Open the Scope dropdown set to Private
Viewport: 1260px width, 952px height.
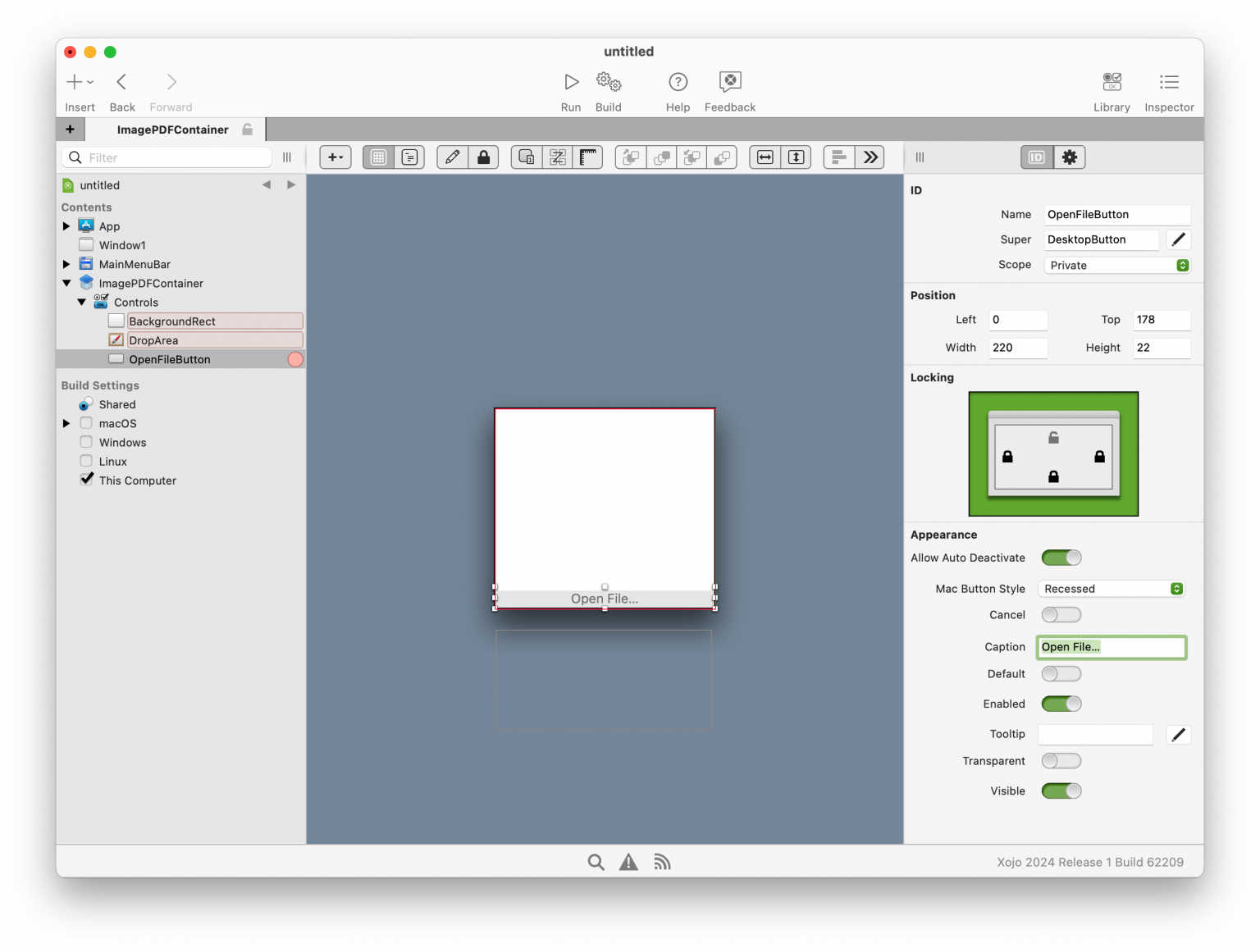(x=1116, y=265)
